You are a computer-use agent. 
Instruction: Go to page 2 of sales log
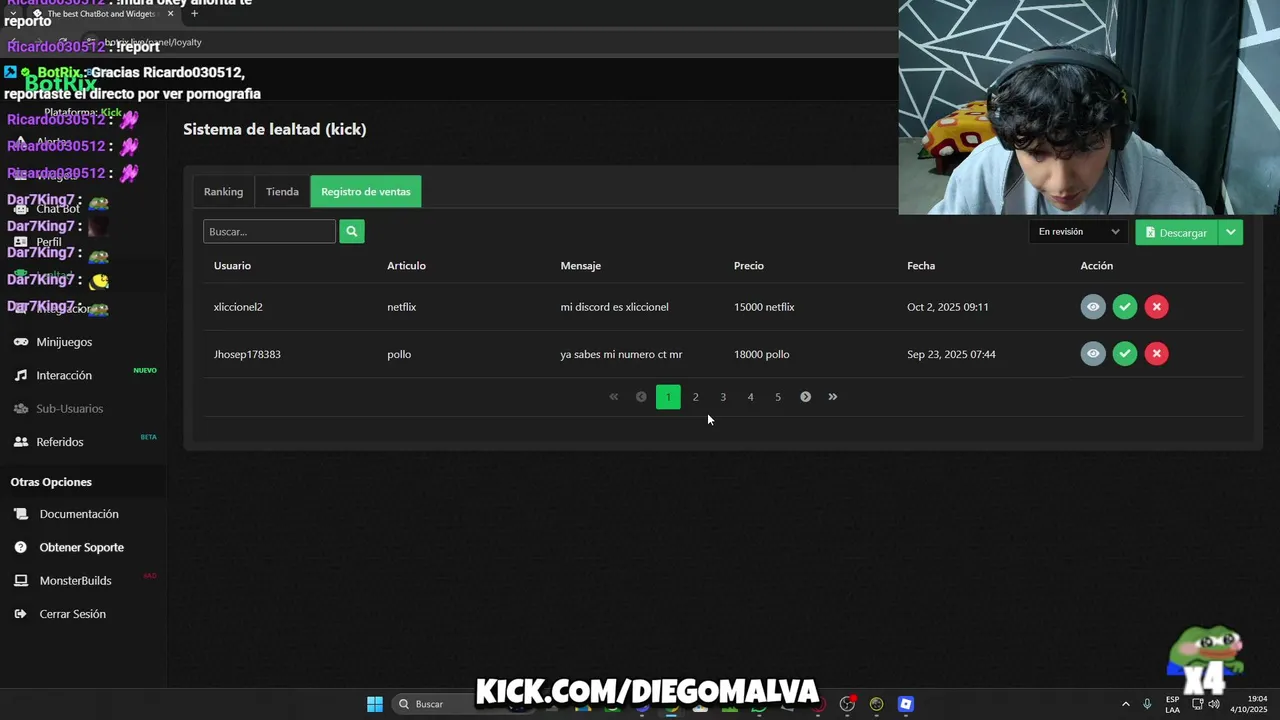(696, 397)
